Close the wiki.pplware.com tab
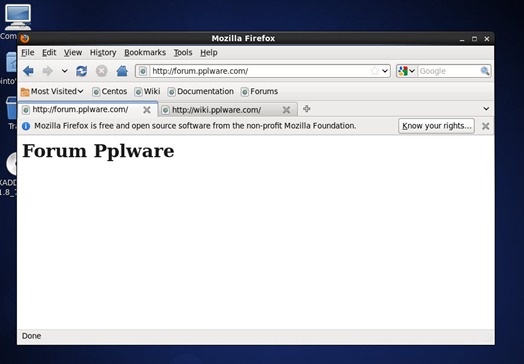This screenshot has width=524, height=364. click(x=286, y=110)
